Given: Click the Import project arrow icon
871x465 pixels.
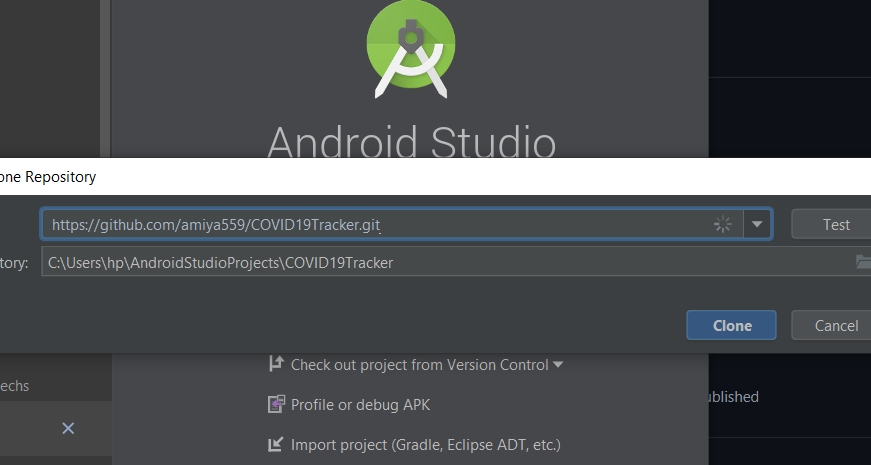Looking at the screenshot, I should pos(276,444).
